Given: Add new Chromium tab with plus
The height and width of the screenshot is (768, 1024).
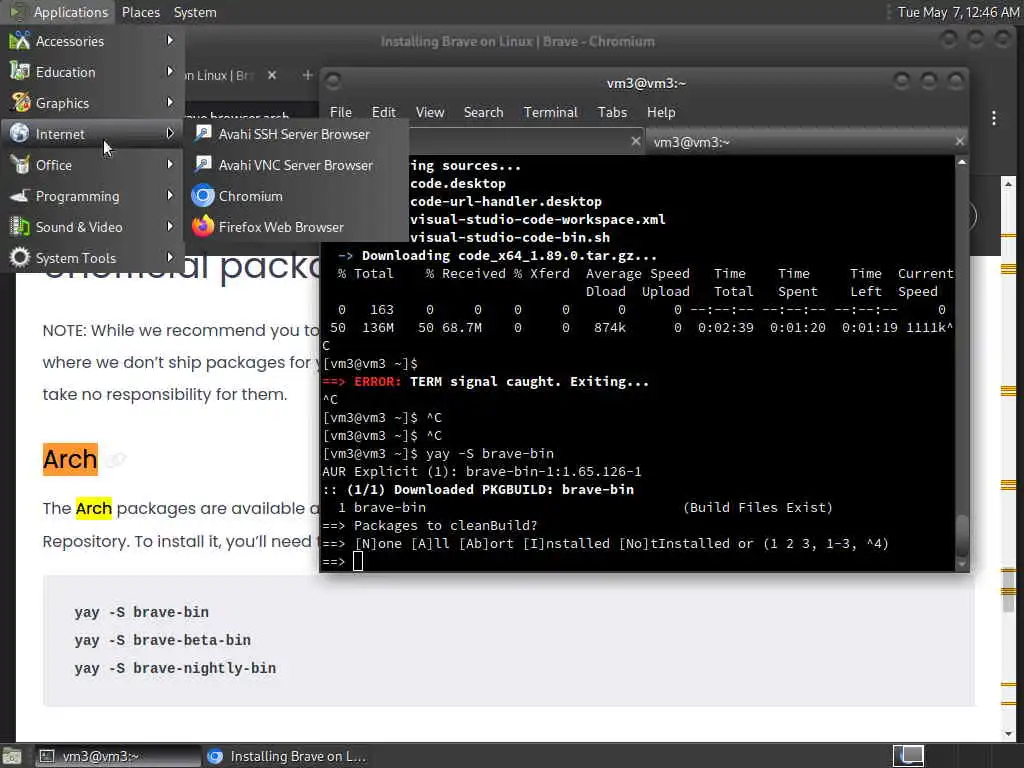Looking at the screenshot, I should 307,75.
